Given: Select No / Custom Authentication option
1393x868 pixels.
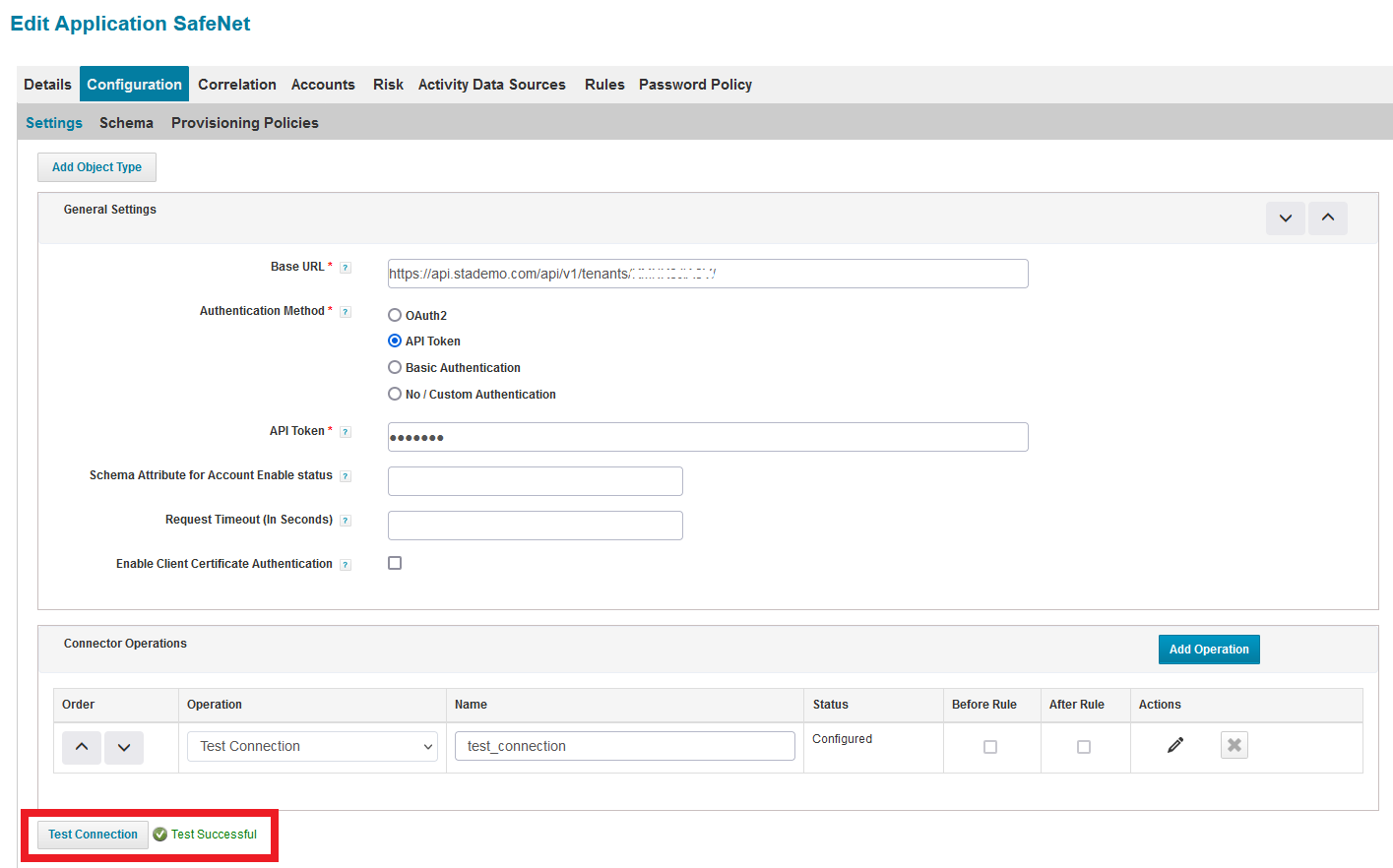Looking at the screenshot, I should click(395, 395).
